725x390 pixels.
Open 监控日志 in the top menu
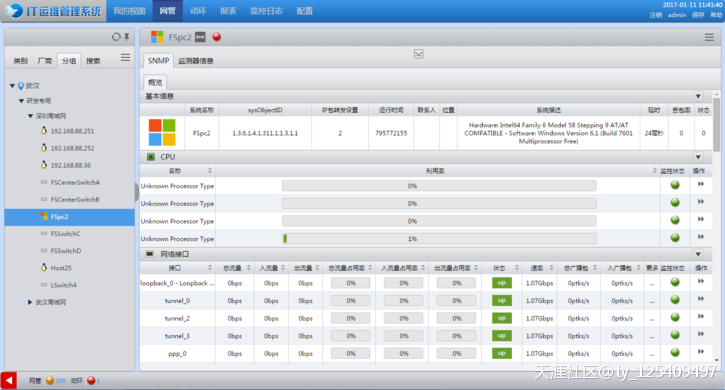pyautogui.click(x=266, y=11)
